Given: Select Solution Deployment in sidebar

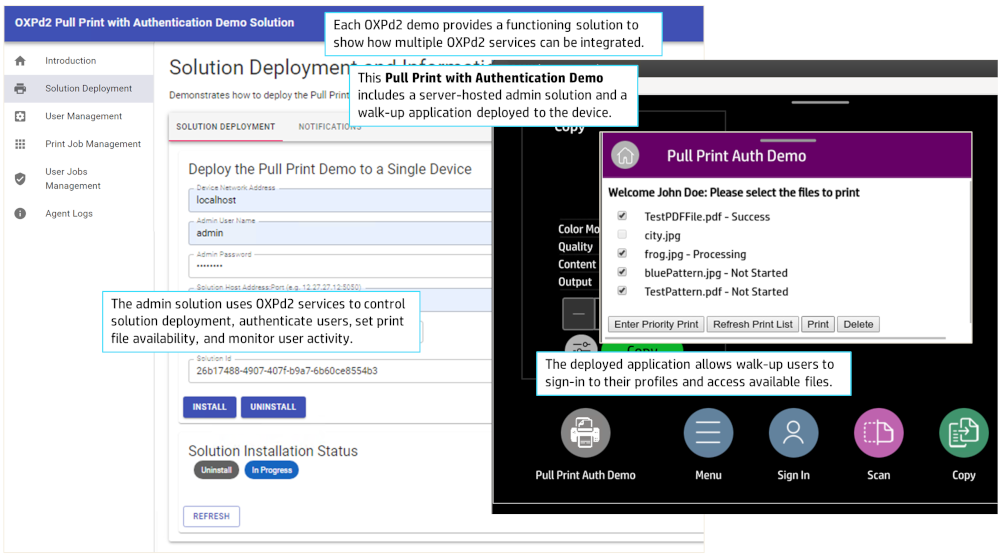Looking at the screenshot, I should 89,89.
